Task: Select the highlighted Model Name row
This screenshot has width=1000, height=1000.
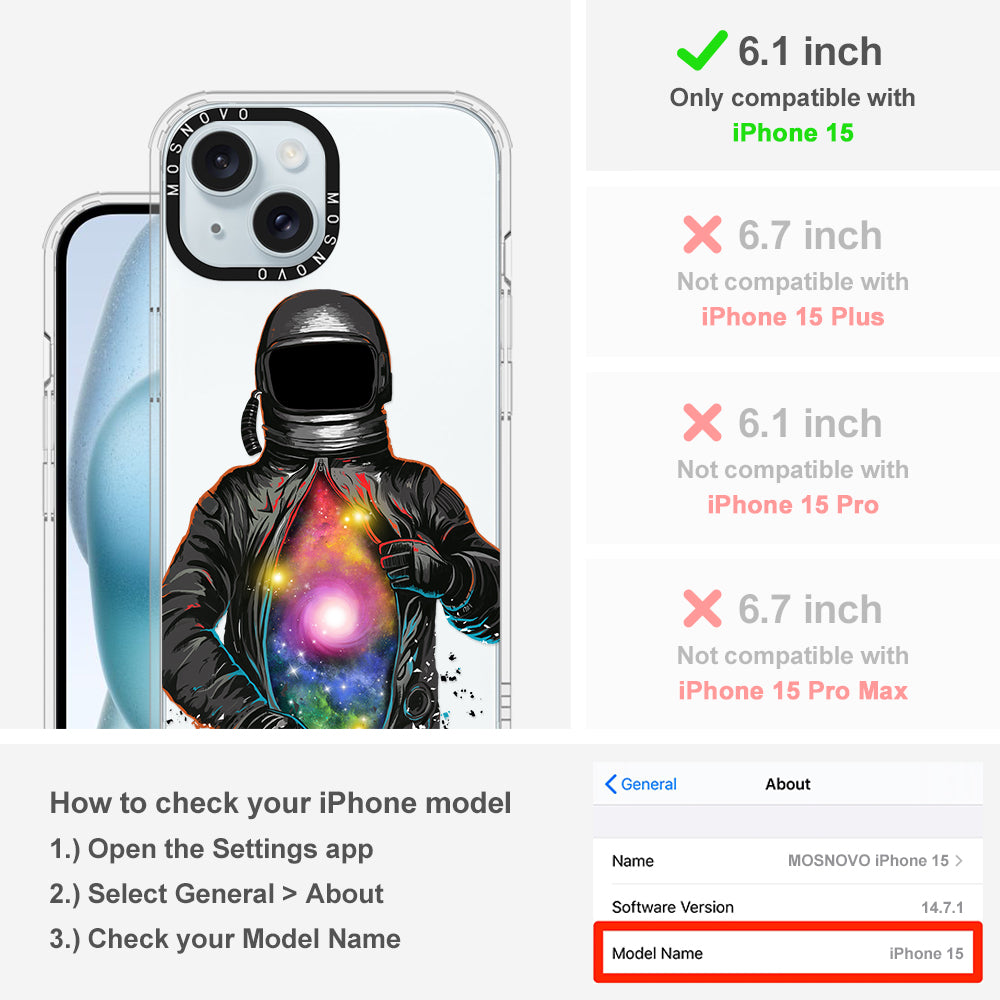Action: click(788, 952)
